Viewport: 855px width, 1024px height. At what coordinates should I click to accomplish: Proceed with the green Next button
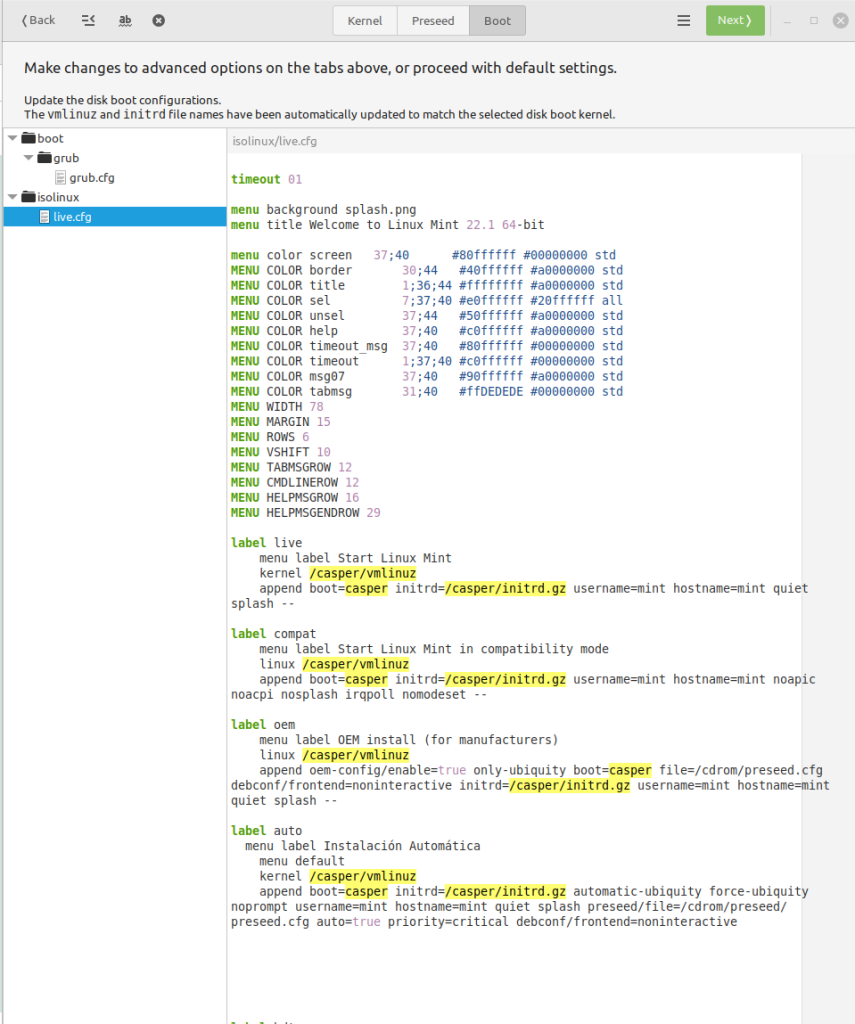[735, 20]
